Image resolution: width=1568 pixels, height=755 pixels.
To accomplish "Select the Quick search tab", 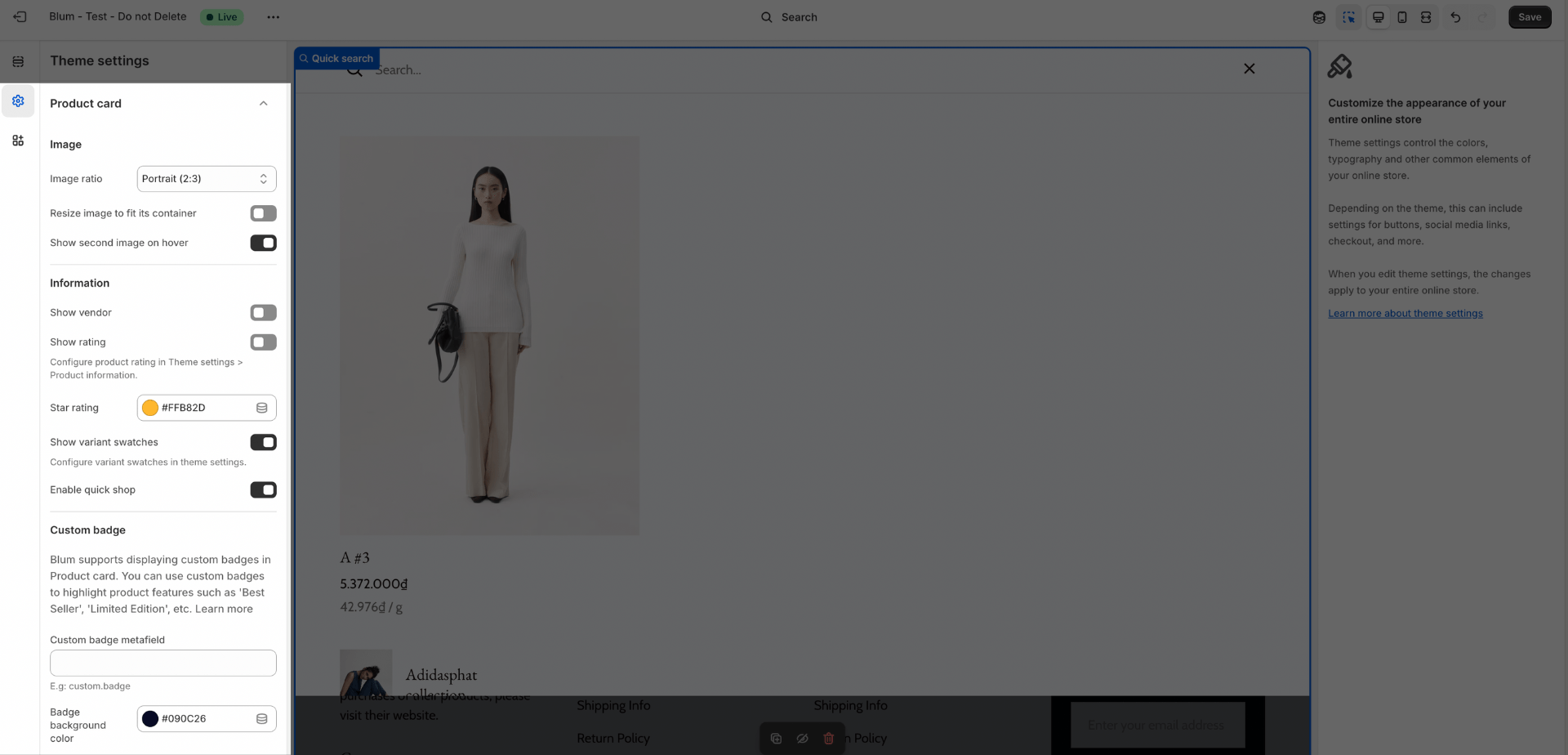I will 336,57.
